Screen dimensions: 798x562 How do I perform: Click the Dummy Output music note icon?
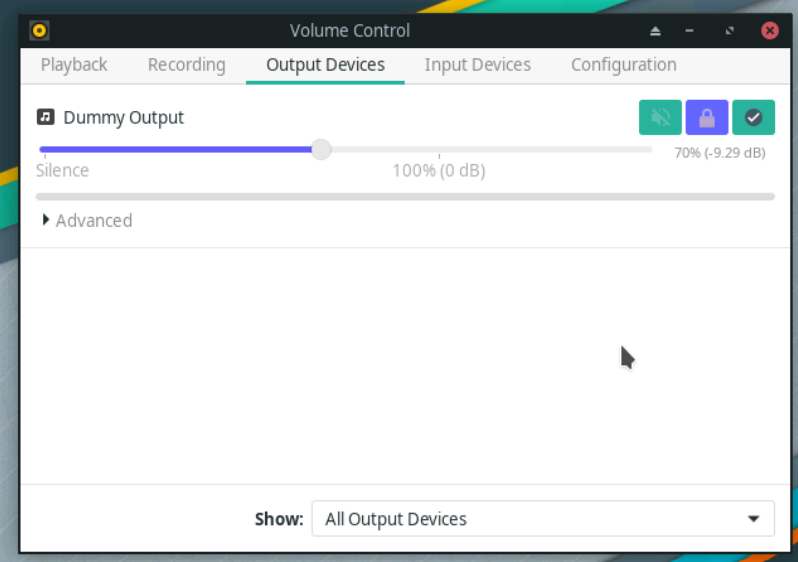(x=45, y=117)
